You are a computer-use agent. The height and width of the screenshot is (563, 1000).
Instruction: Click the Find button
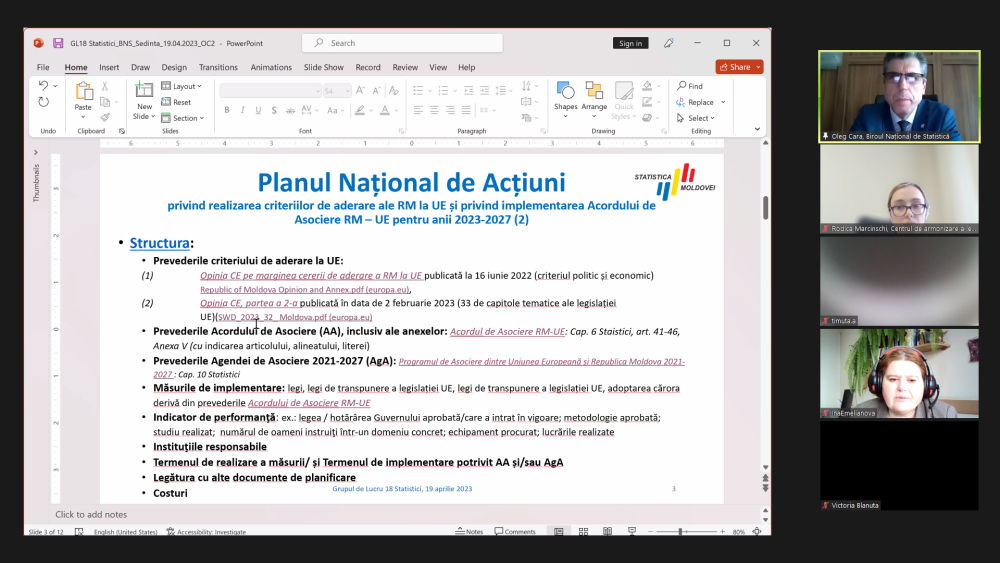pyautogui.click(x=690, y=86)
